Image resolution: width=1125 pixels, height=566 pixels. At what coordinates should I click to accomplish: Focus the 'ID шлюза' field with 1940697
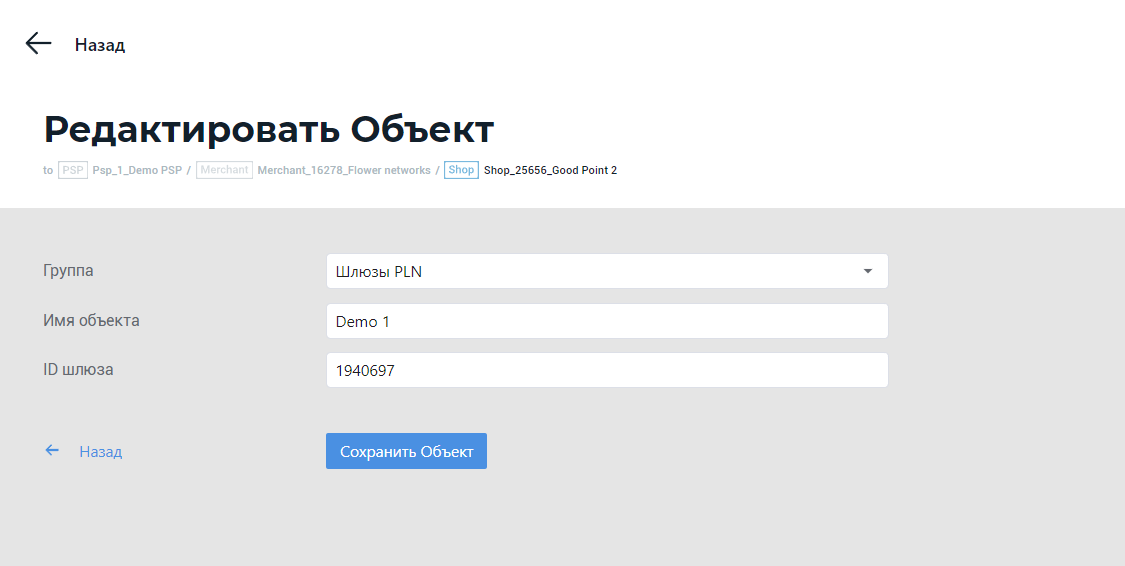607,370
